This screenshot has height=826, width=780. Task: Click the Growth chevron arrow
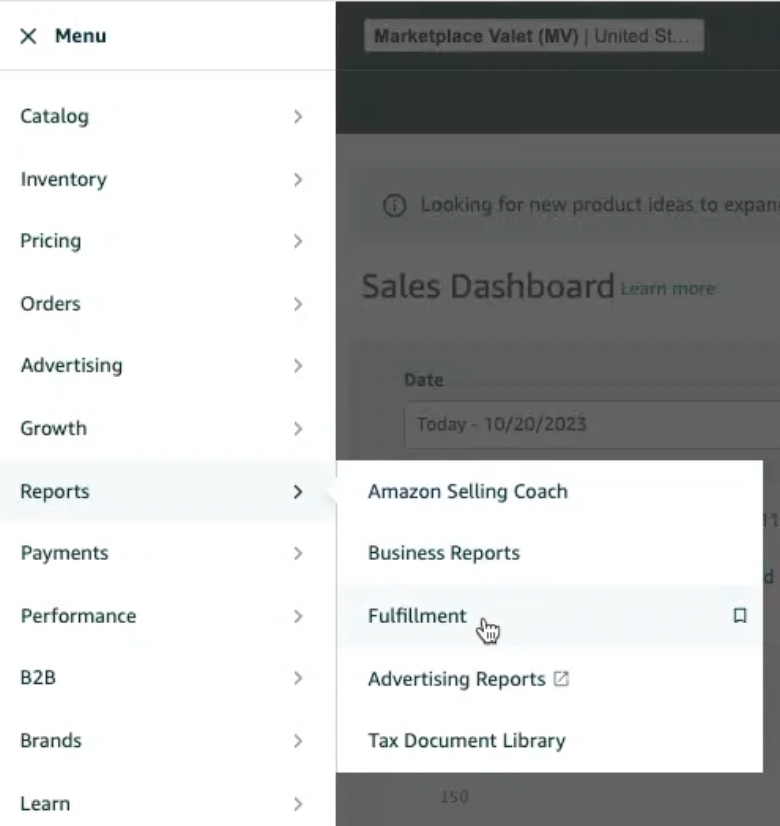point(297,429)
